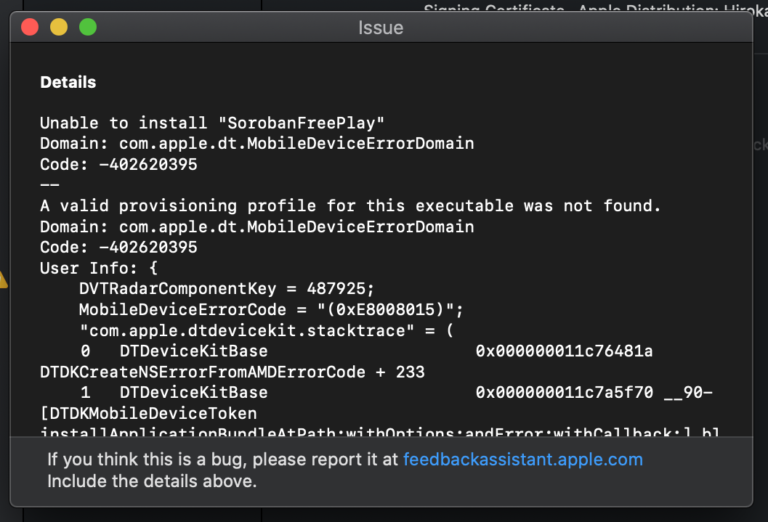This screenshot has width=768, height=522.
Task: Click the Issue window title bar text
Action: point(381,28)
